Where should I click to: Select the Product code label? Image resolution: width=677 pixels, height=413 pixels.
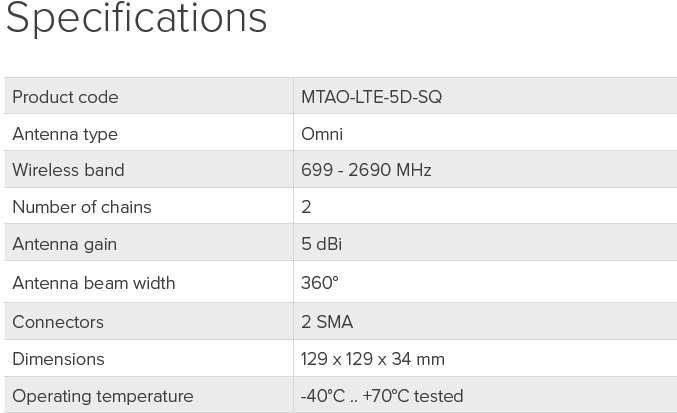pyautogui.click(x=65, y=97)
